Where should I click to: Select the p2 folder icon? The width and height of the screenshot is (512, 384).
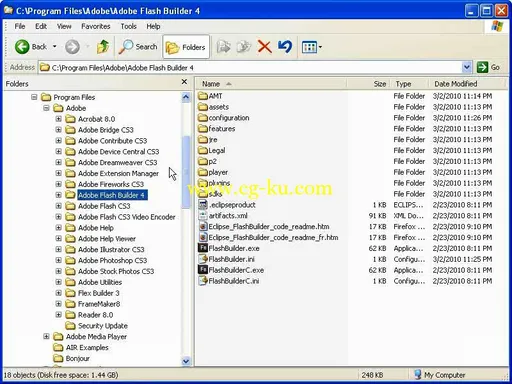point(203,161)
